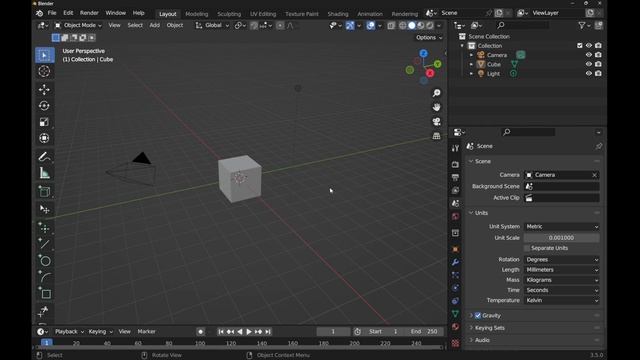The image size is (640, 360).
Task: Open the Object Data properties tab
Action: tap(456, 313)
